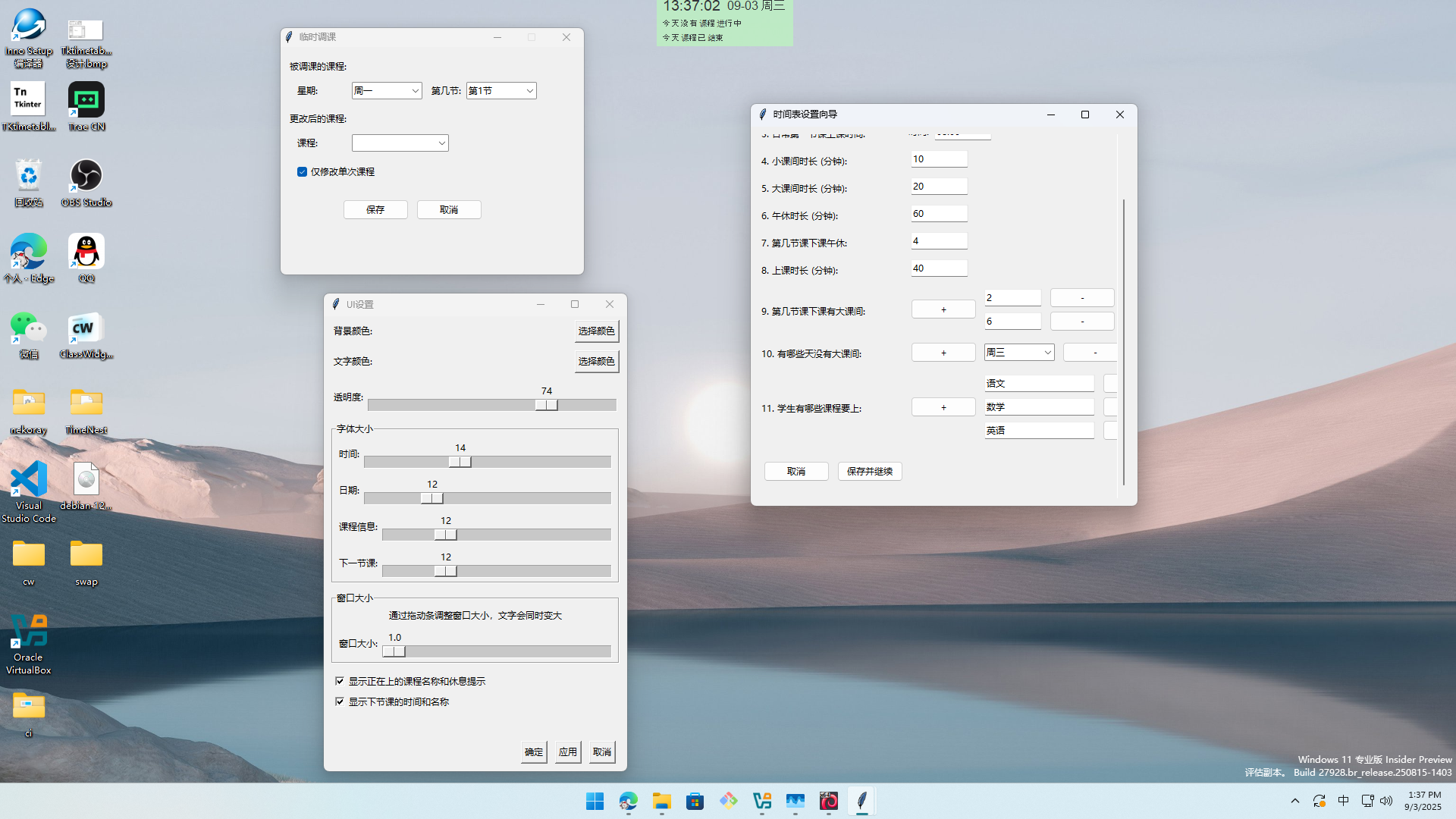Click the 语文 course name field

coord(1040,384)
